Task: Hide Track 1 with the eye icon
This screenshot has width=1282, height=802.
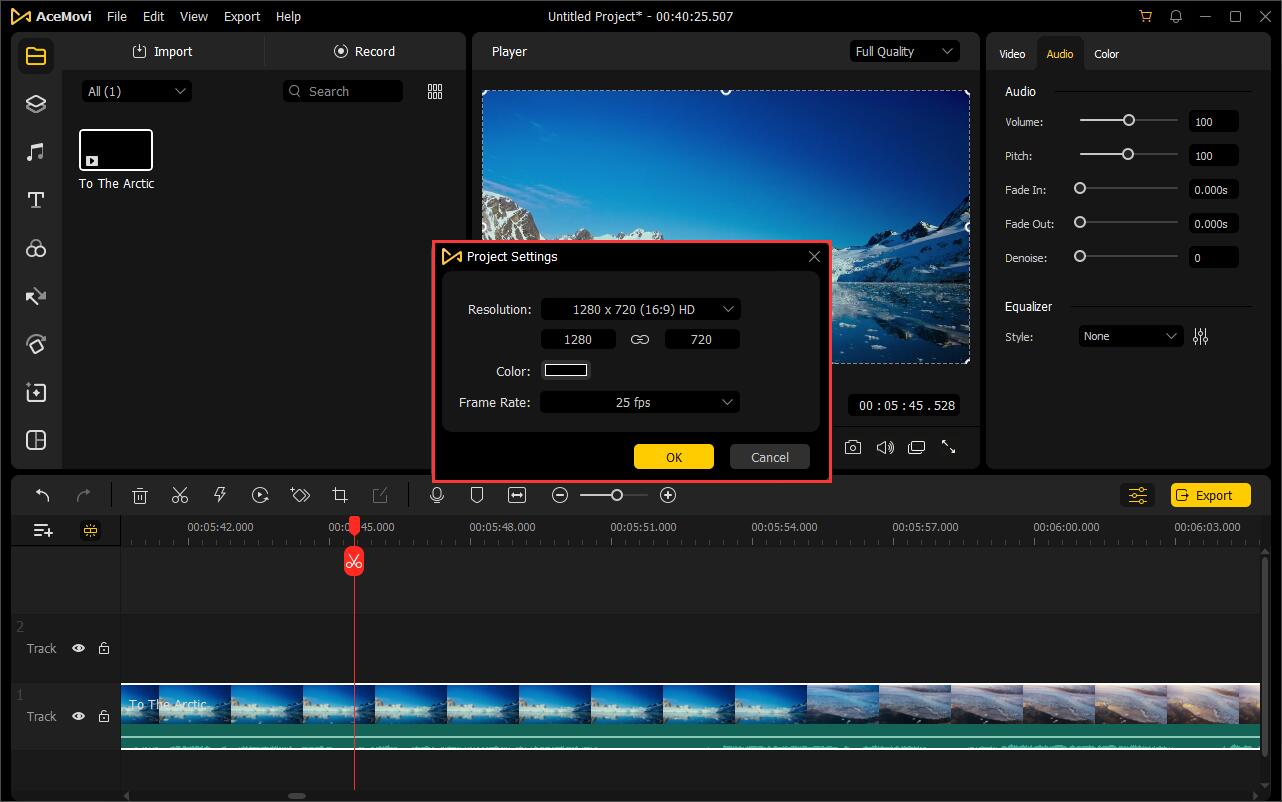Action: click(78, 716)
